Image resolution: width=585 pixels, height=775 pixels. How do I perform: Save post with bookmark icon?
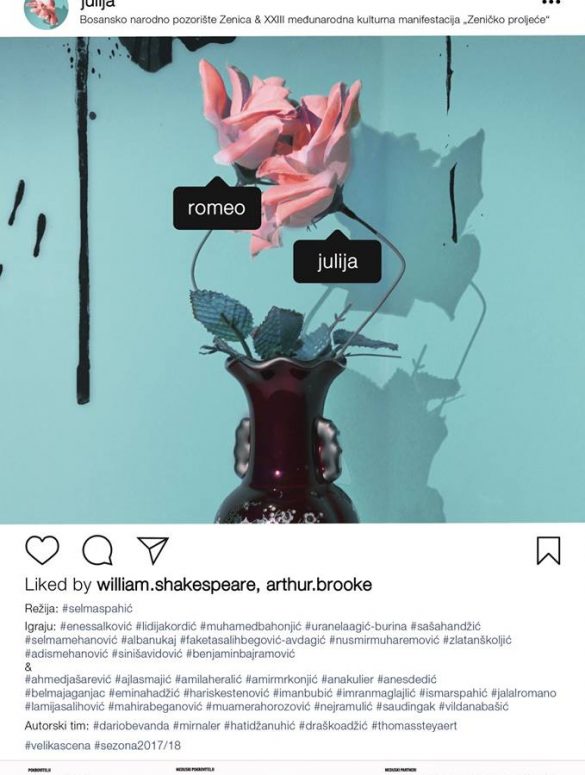pos(548,550)
